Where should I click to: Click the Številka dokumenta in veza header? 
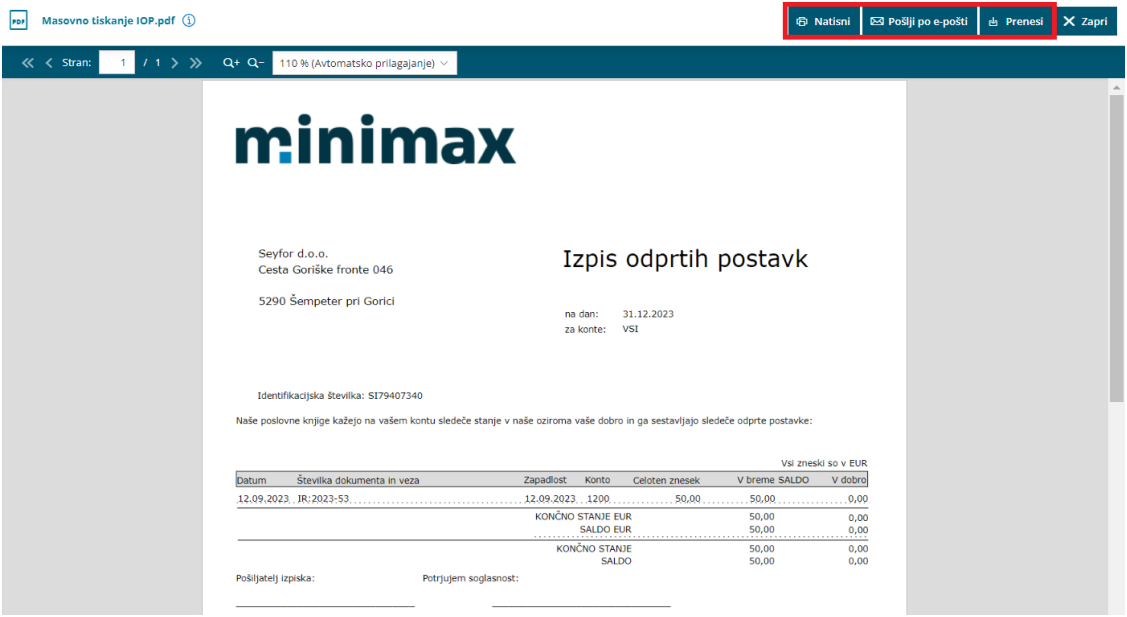tap(358, 480)
